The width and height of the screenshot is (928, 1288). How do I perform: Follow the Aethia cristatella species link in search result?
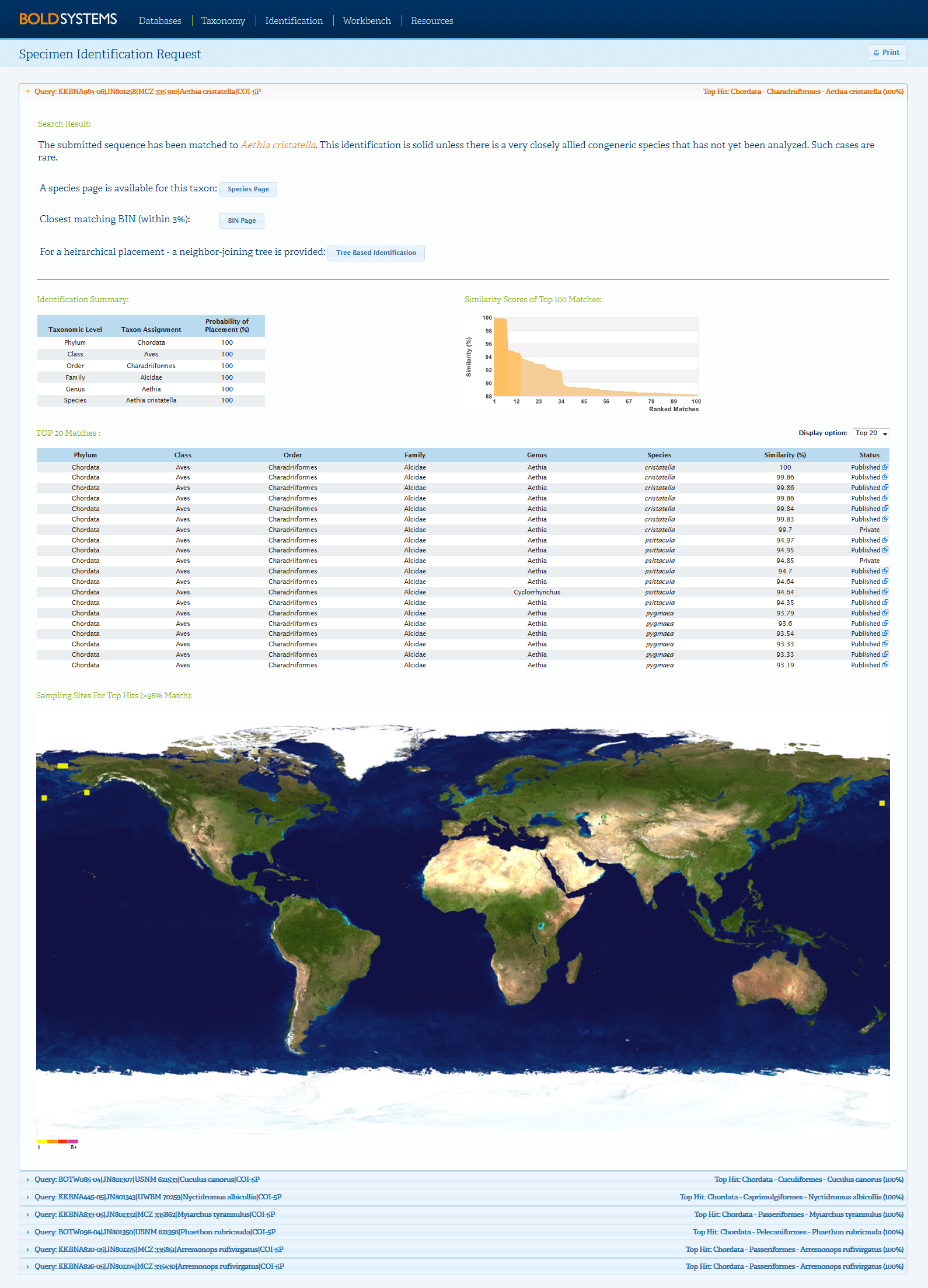tap(278, 145)
